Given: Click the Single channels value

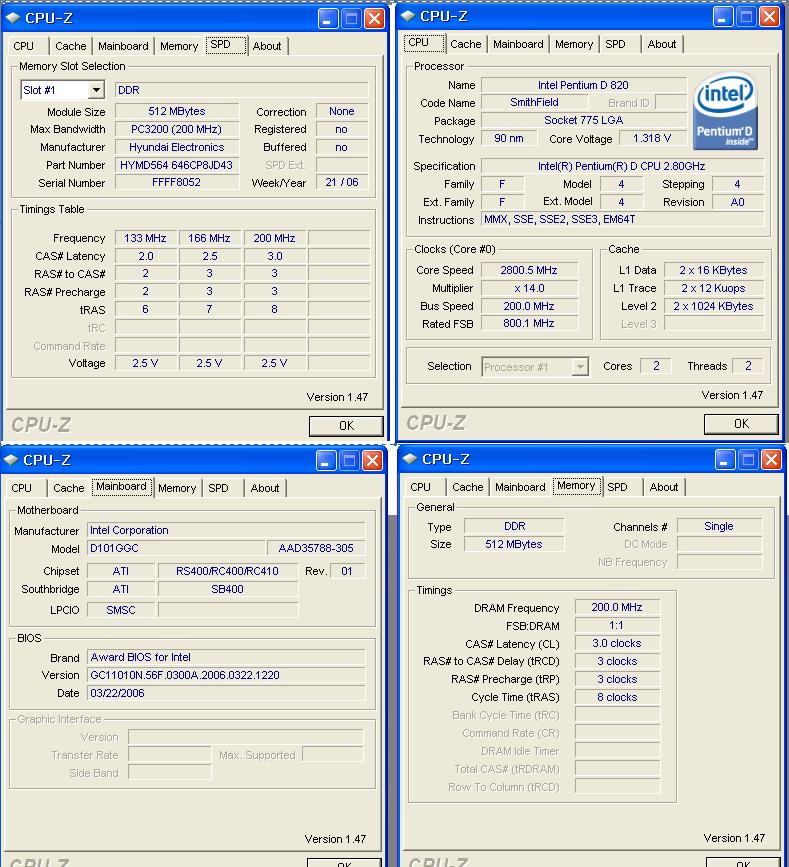Looking at the screenshot, I should (719, 526).
